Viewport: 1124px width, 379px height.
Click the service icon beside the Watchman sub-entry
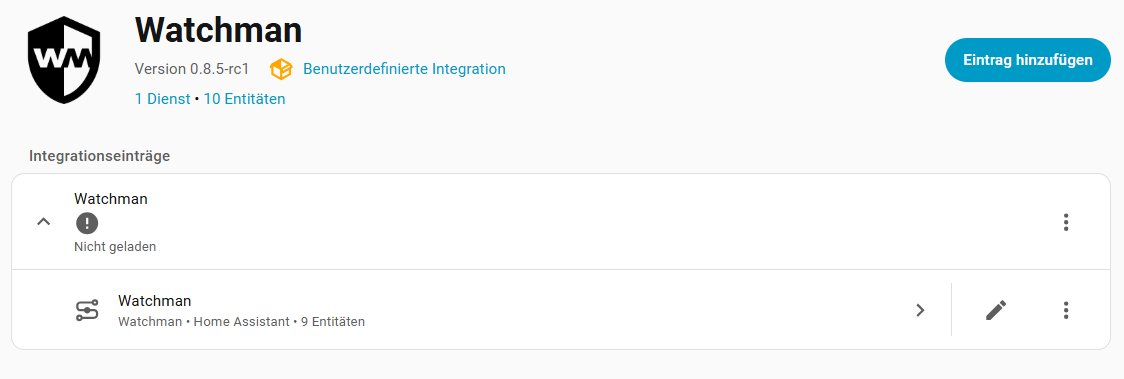click(x=87, y=310)
